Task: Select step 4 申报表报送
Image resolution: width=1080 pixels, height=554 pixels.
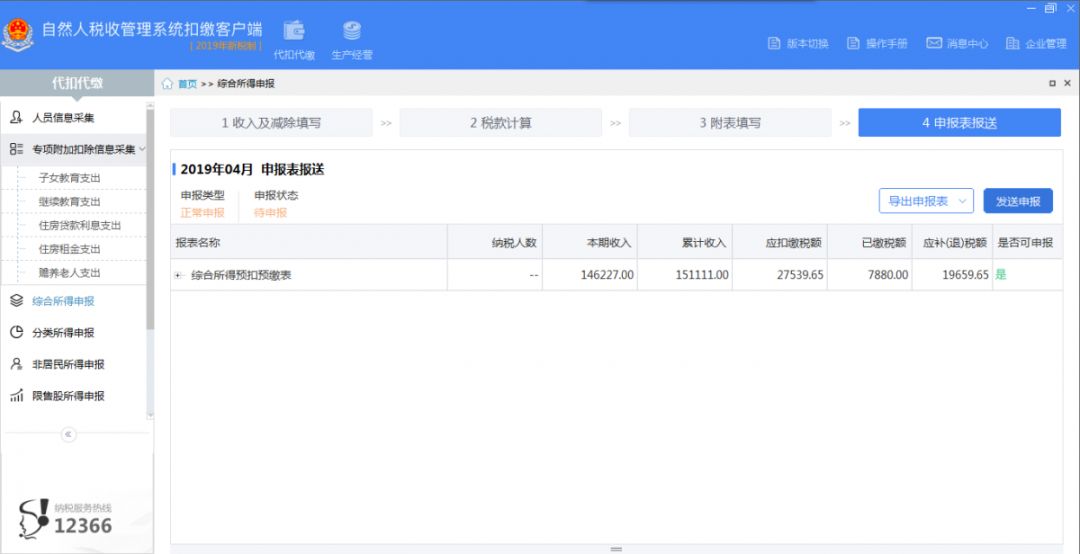Action: (959, 123)
